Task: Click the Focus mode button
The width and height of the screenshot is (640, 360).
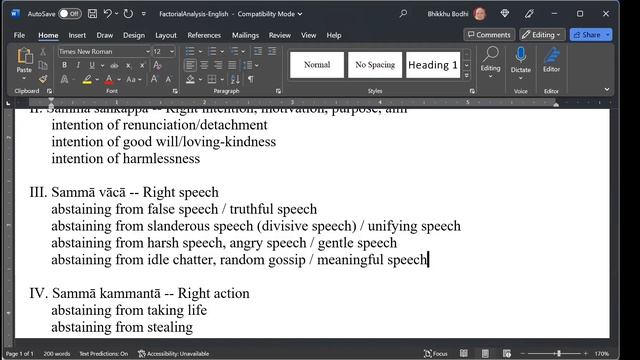Action: (436, 353)
